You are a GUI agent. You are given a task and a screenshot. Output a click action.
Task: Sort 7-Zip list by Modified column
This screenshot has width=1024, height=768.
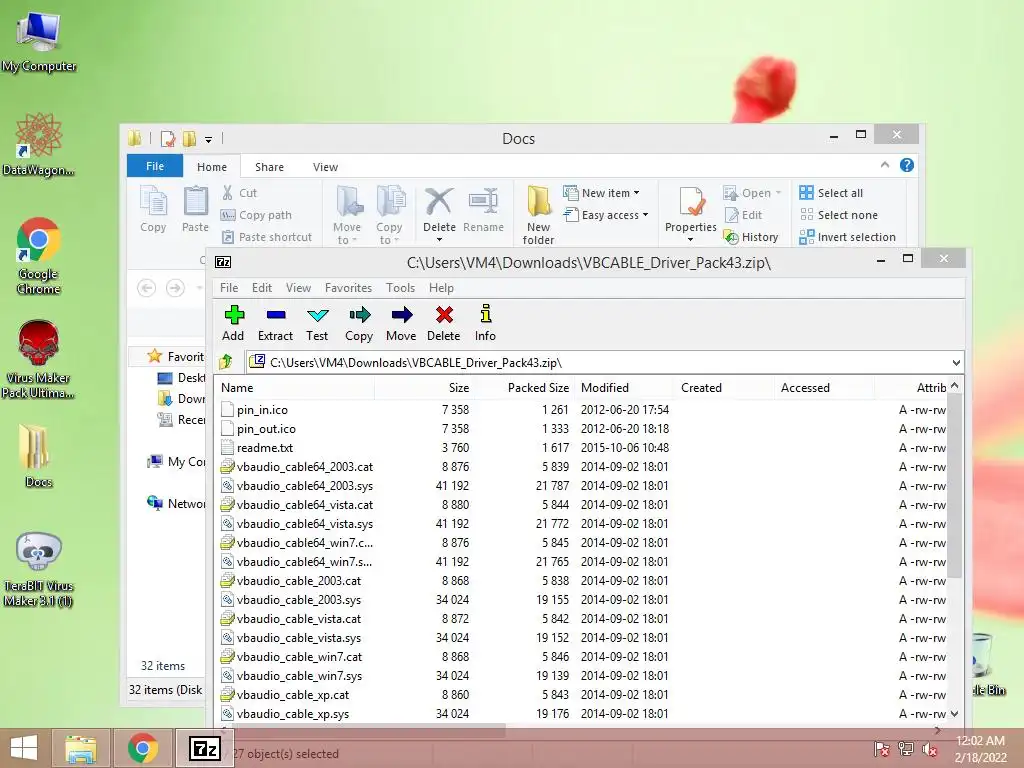pos(623,387)
